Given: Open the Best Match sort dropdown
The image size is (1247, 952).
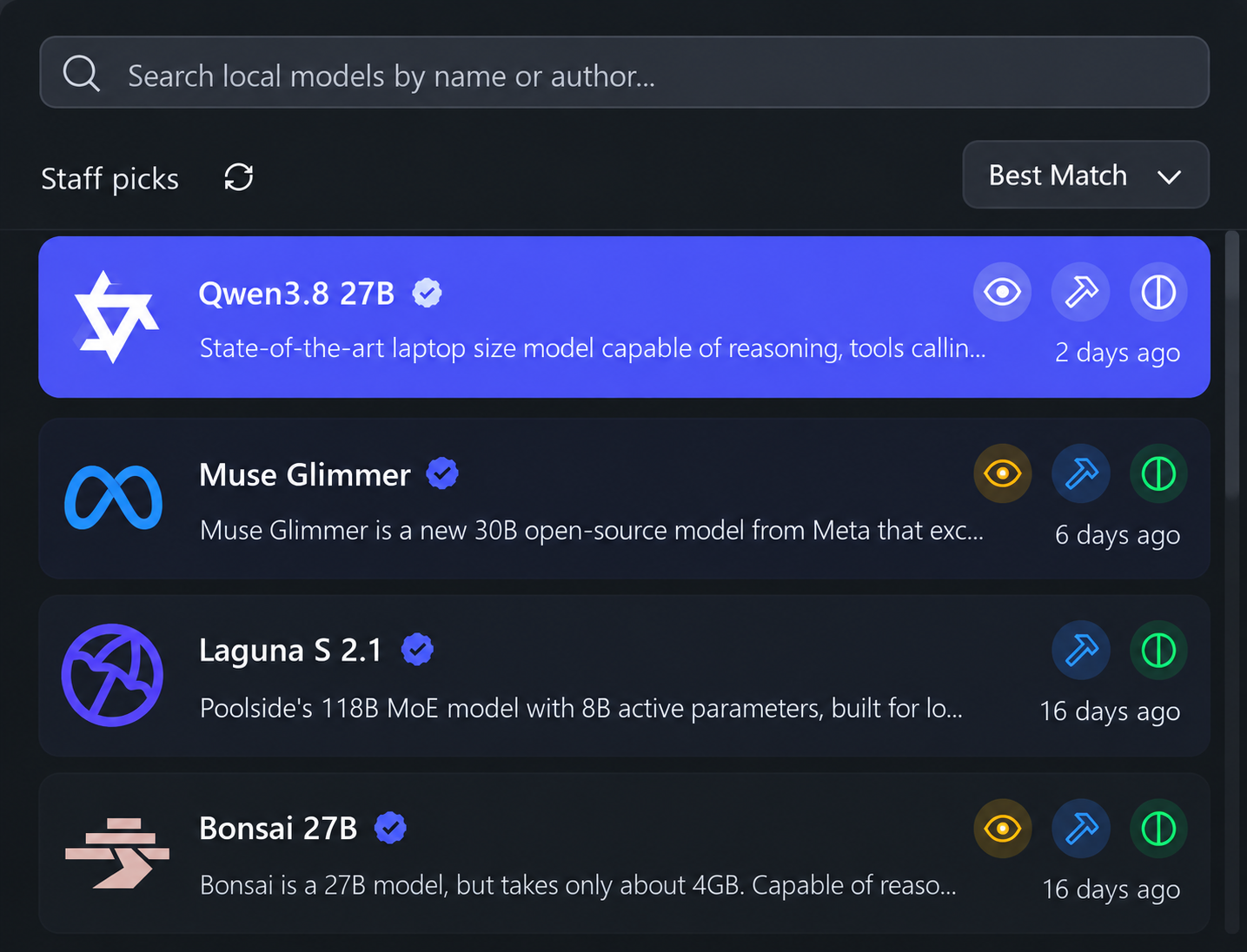Looking at the screenshot, I should 1085,175.
